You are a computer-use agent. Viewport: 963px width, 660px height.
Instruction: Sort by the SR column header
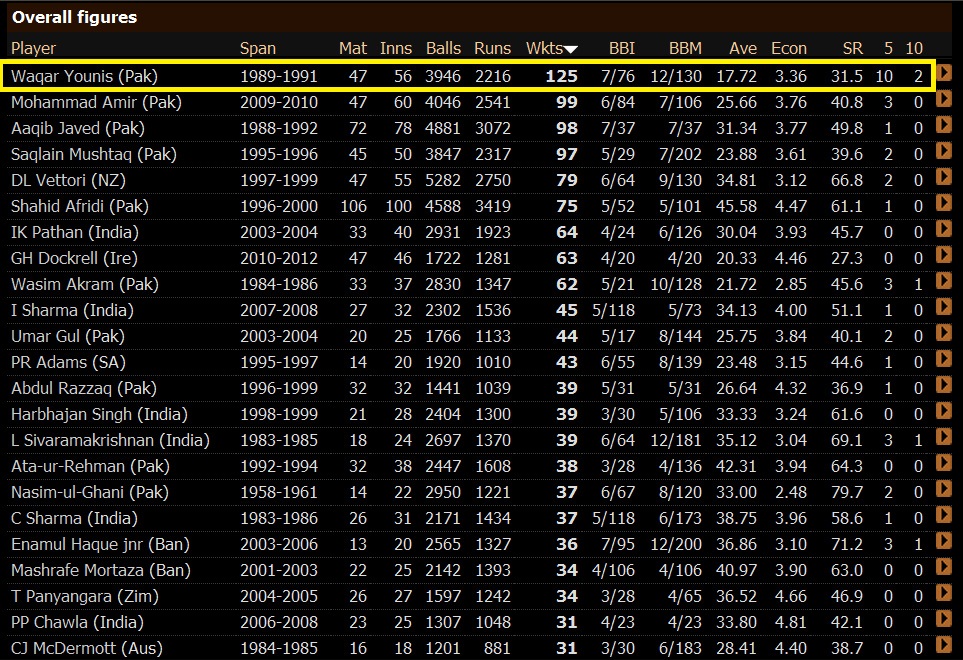tap(852, 49)
